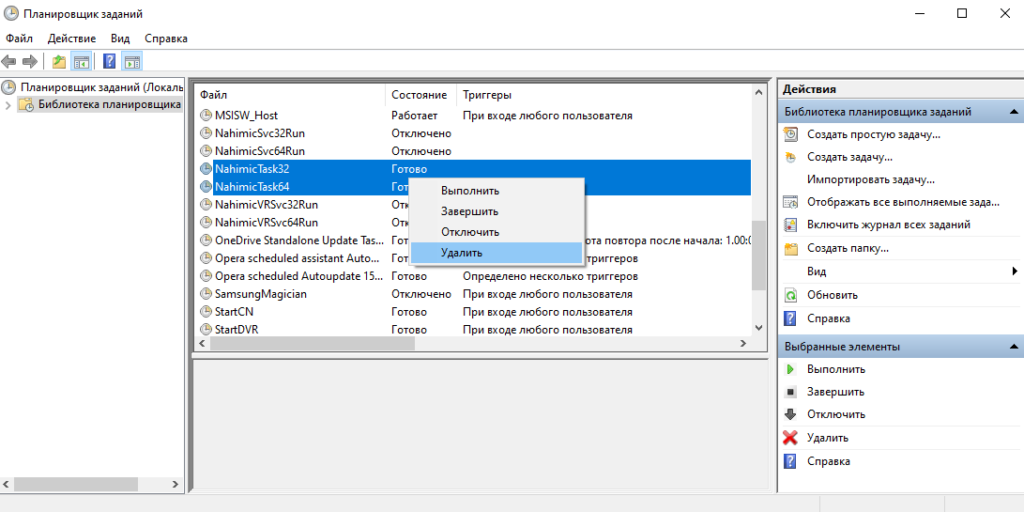The height and width of the screenshot is (512, 1024).
Task: Click the Create folder (Создать папку) icon
Action: [x=790, y=248]
